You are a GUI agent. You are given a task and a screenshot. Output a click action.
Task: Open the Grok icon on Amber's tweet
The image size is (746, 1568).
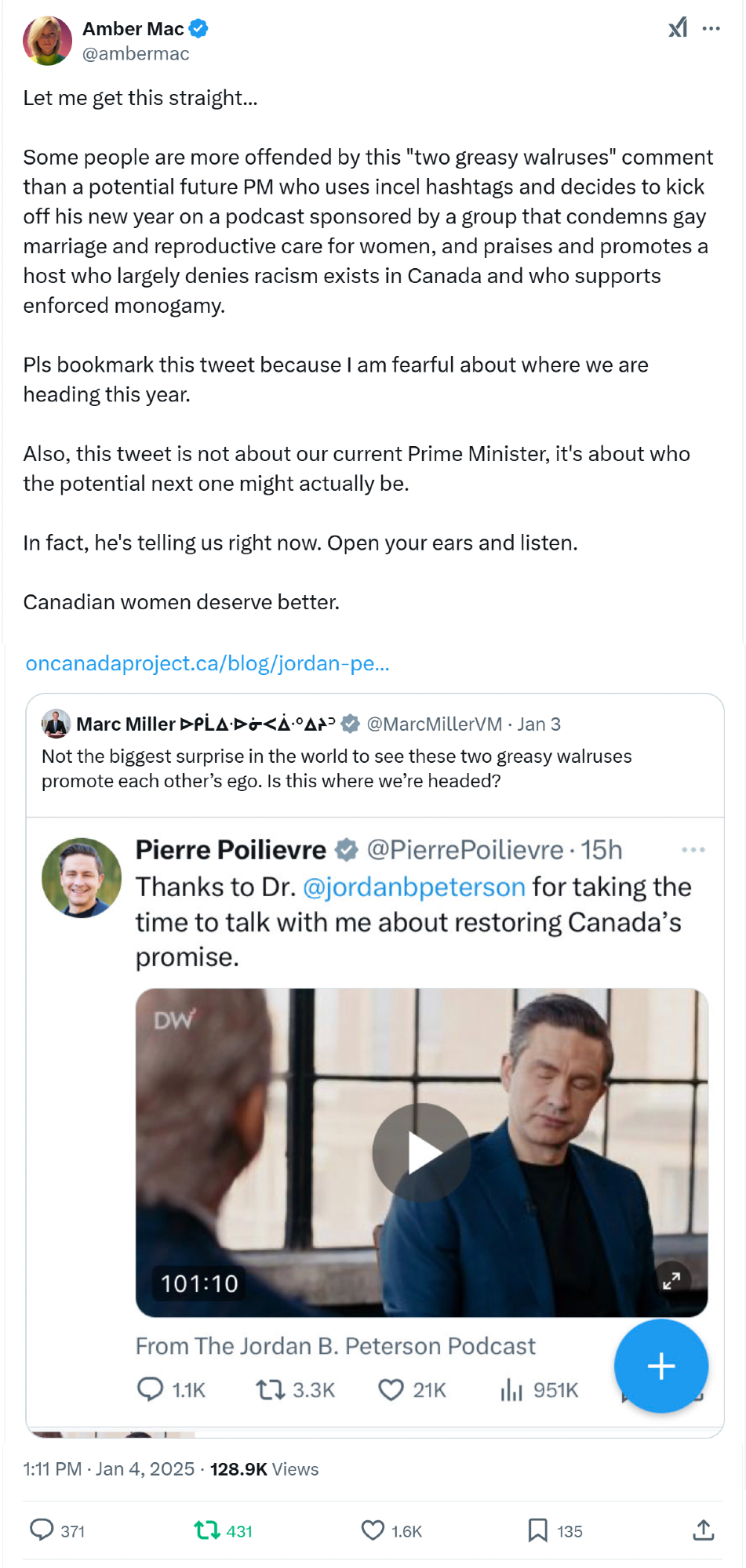(x=678, y=28)
